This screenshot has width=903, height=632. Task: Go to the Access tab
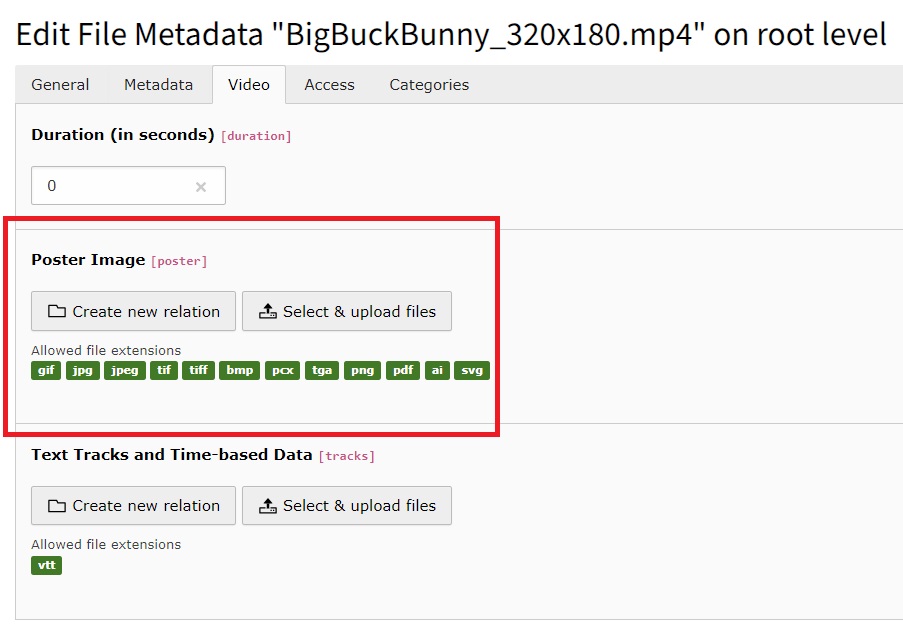329,85
